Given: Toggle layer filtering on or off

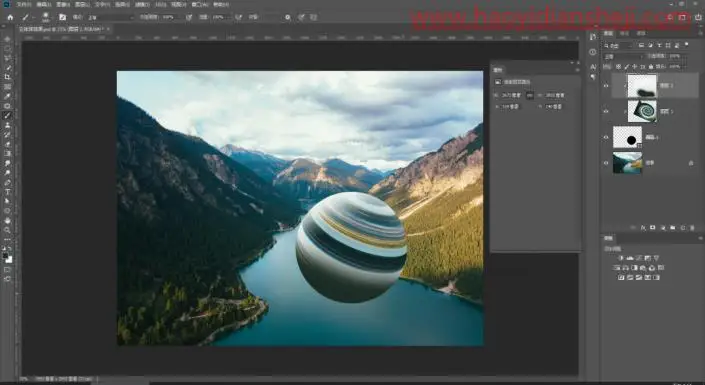Looking at the screenshot, I should 687,45.
